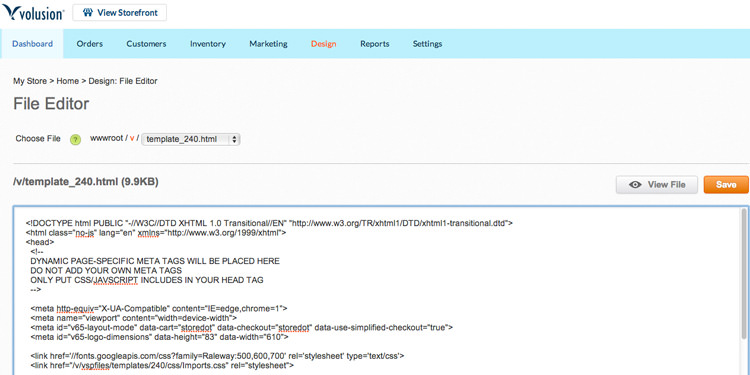The width and height of the screenshot is (750, 375).
Task: Click the 'Choose File' label
Action: point(38,139)
